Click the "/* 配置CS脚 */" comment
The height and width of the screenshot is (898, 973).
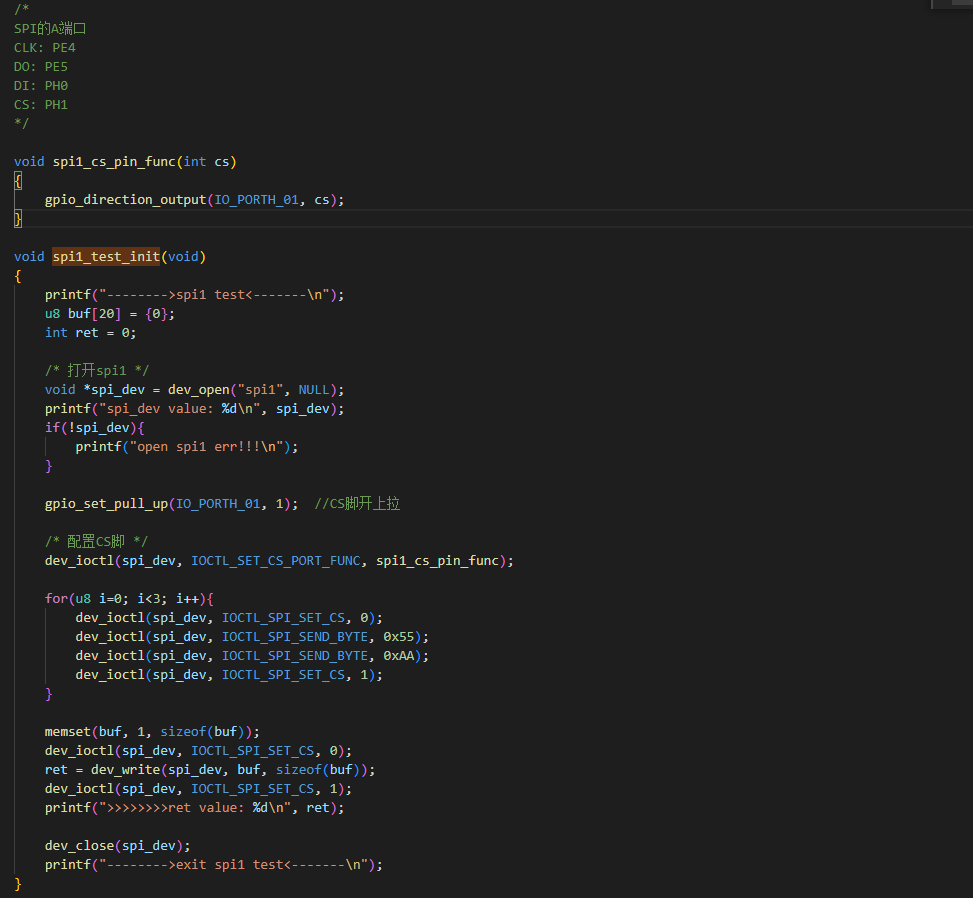click(x=96, y=542)
